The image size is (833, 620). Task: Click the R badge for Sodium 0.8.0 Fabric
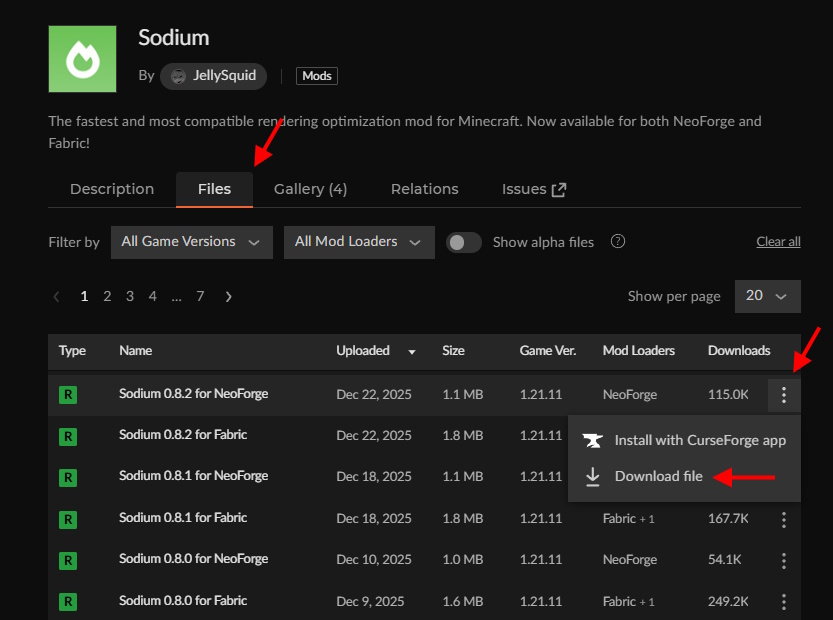tap(67, 601)
